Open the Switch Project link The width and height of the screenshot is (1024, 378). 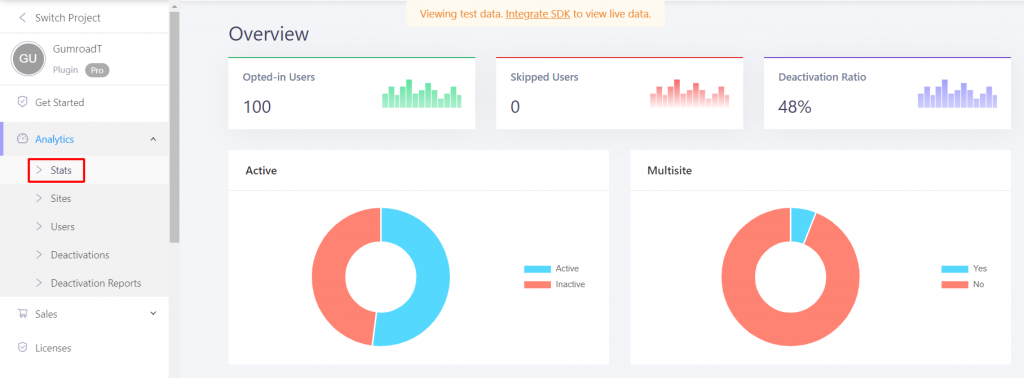click(x=68, y=18)
